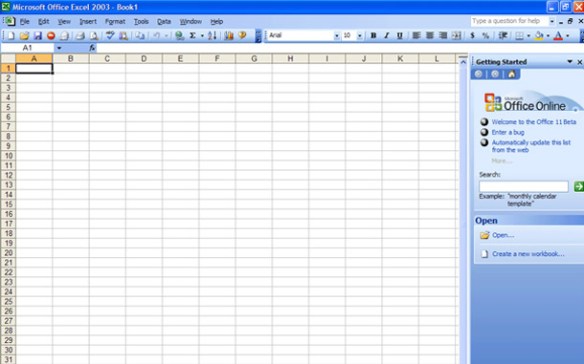
Task: Click 'Create a new workbook...' link
Action: tap(528, 254)
